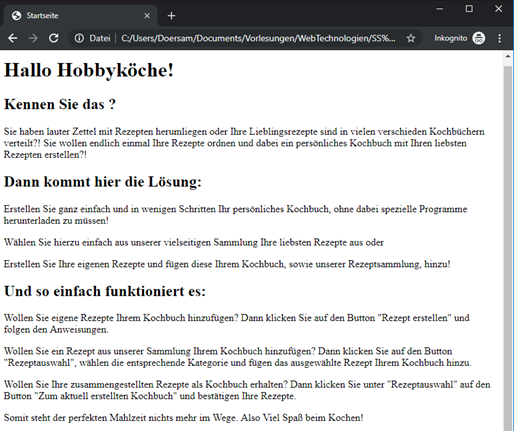Click the heading "Und so einfach funktioniert es:"
The height and width of the screenshot is (431, 514).
point(105,291)
